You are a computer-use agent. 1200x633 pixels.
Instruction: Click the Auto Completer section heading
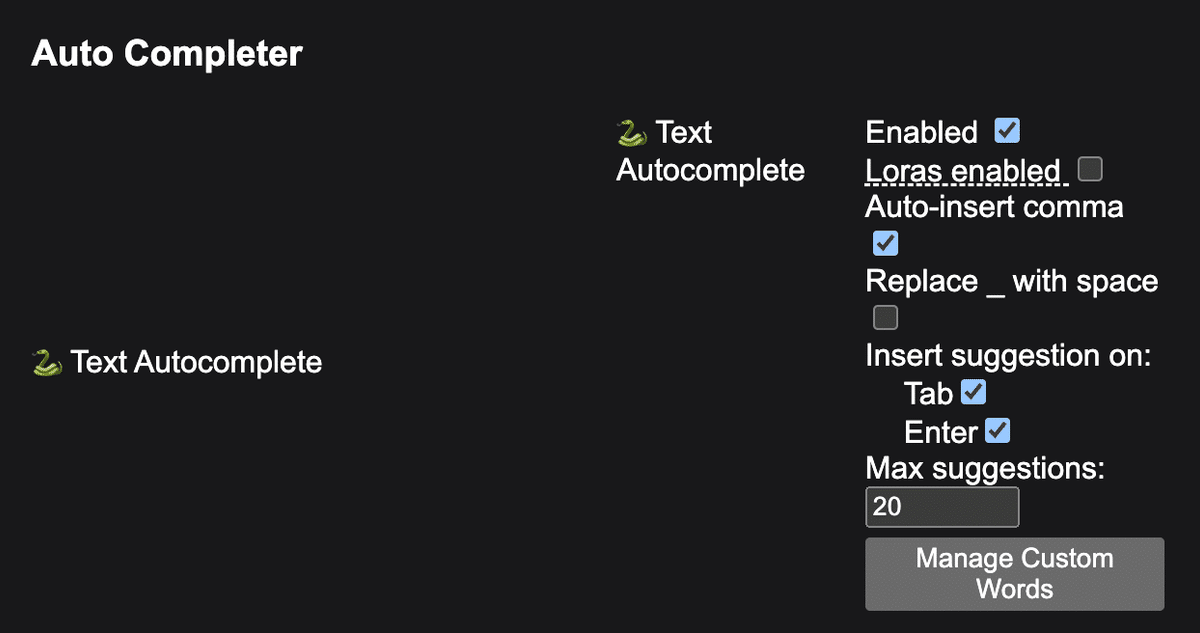pos(167,53)
